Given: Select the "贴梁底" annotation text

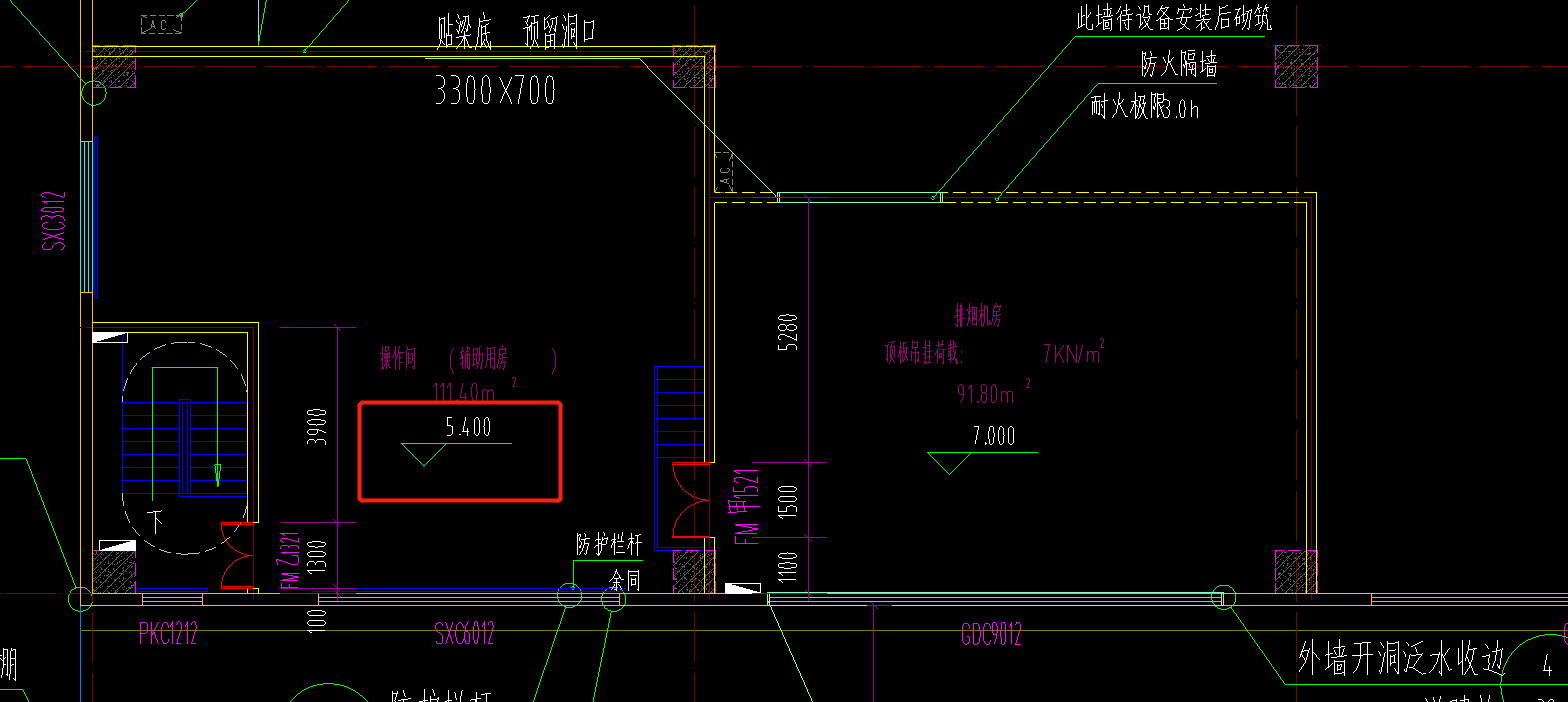Looking at the screenshot, I should 466,34.
